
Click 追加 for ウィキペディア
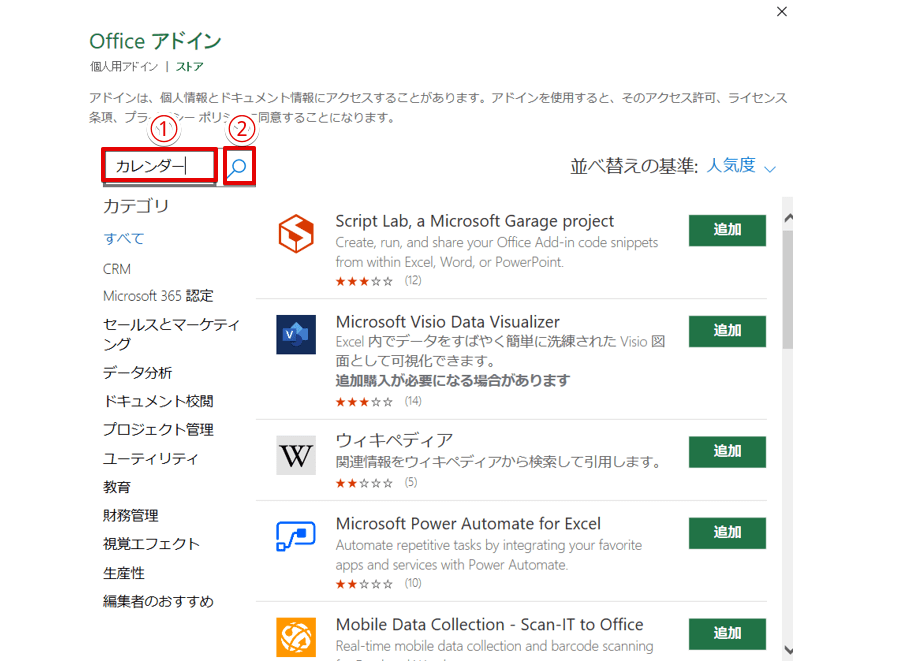727,452
